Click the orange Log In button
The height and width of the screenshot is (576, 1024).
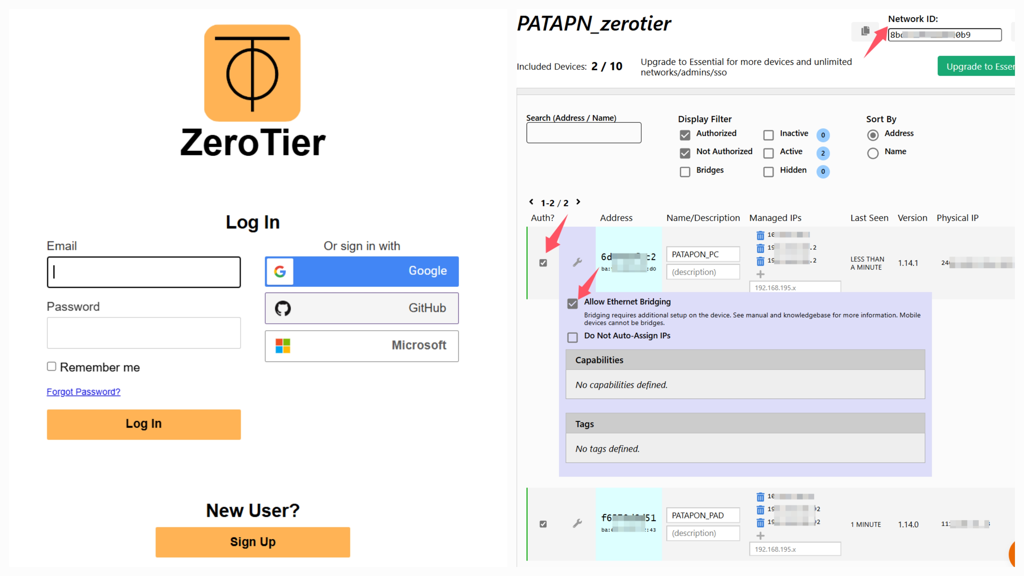pyautogui.click(x=143, y=424)
